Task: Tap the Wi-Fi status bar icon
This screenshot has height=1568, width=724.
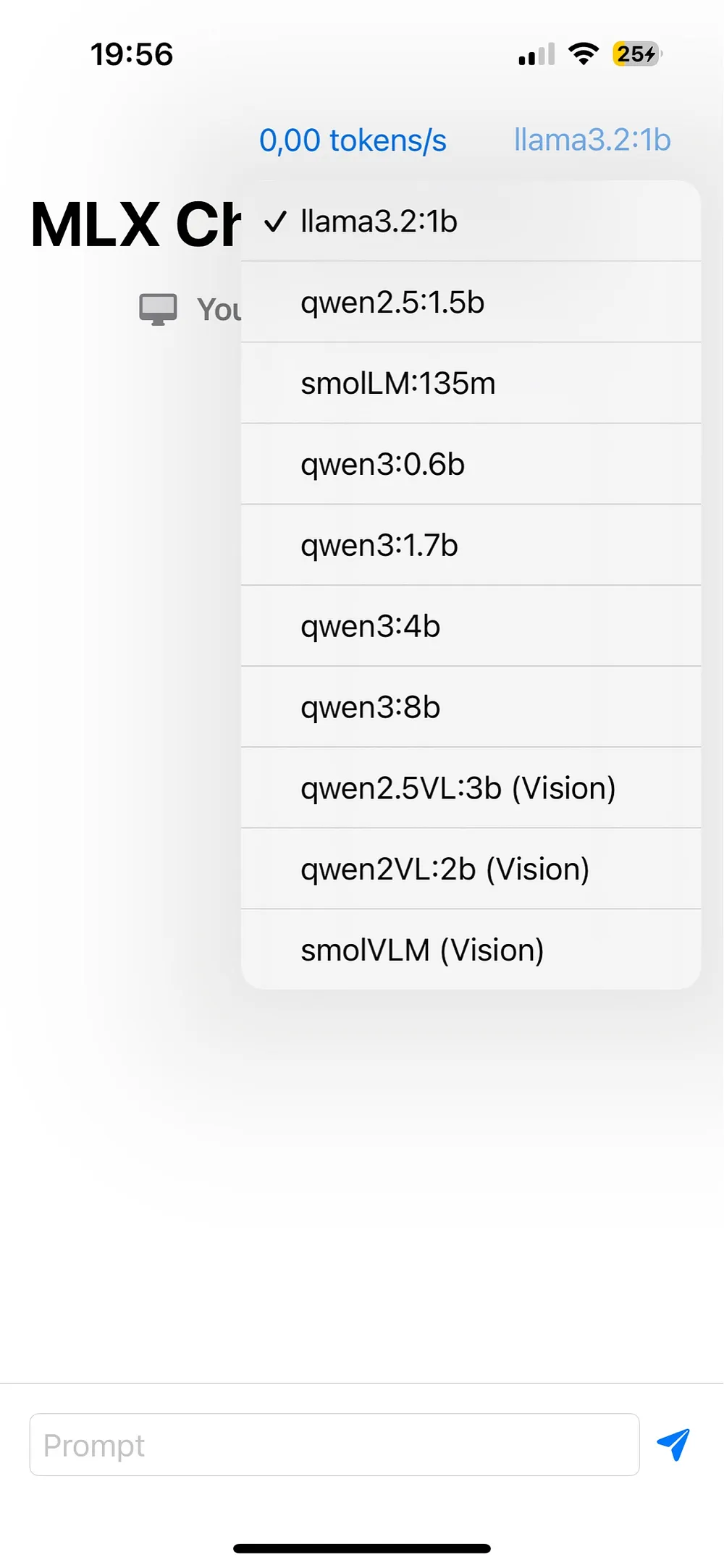Action: pyautogui.click(x=584, y=54)
